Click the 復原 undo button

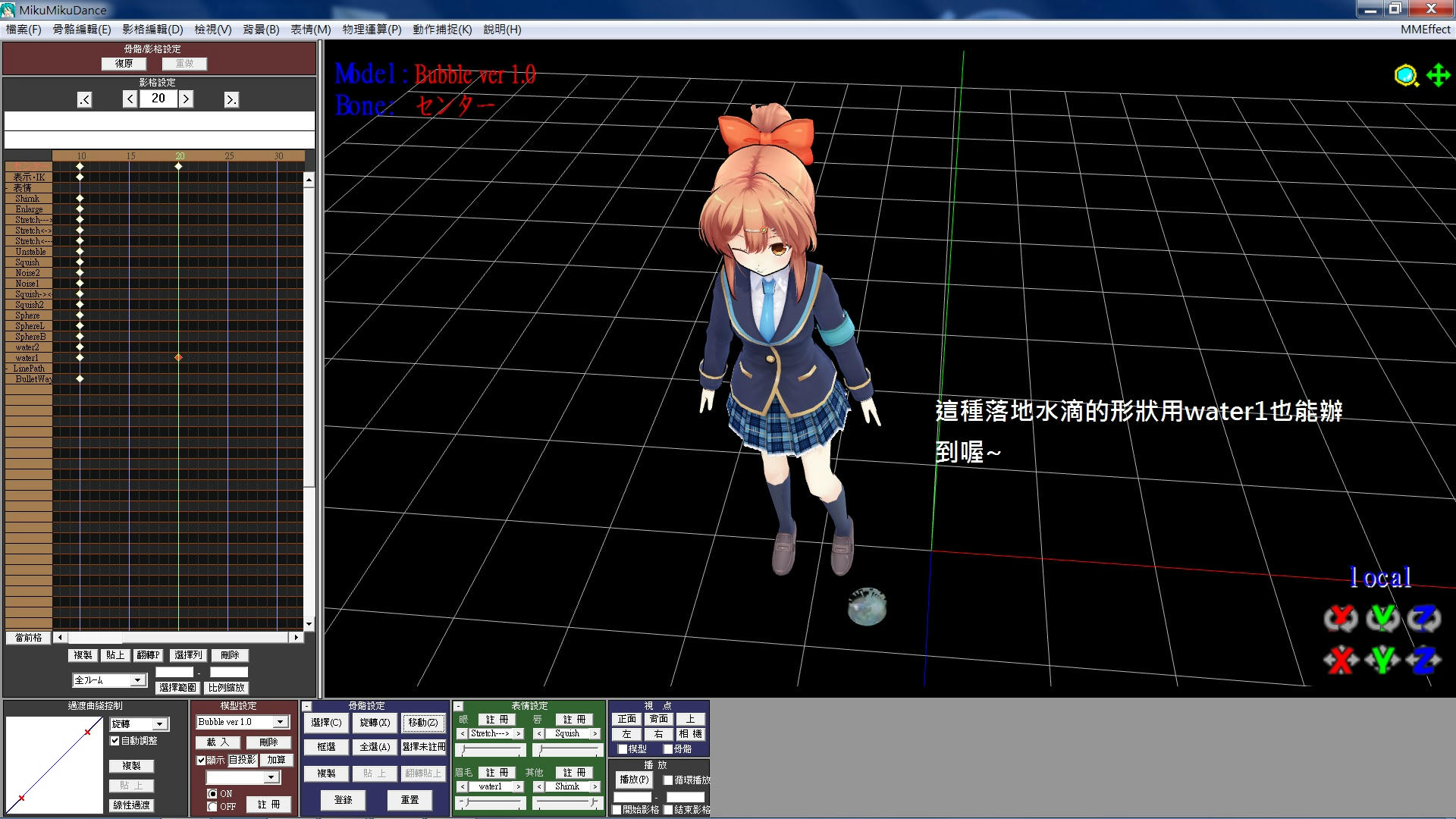coord(124,64)
